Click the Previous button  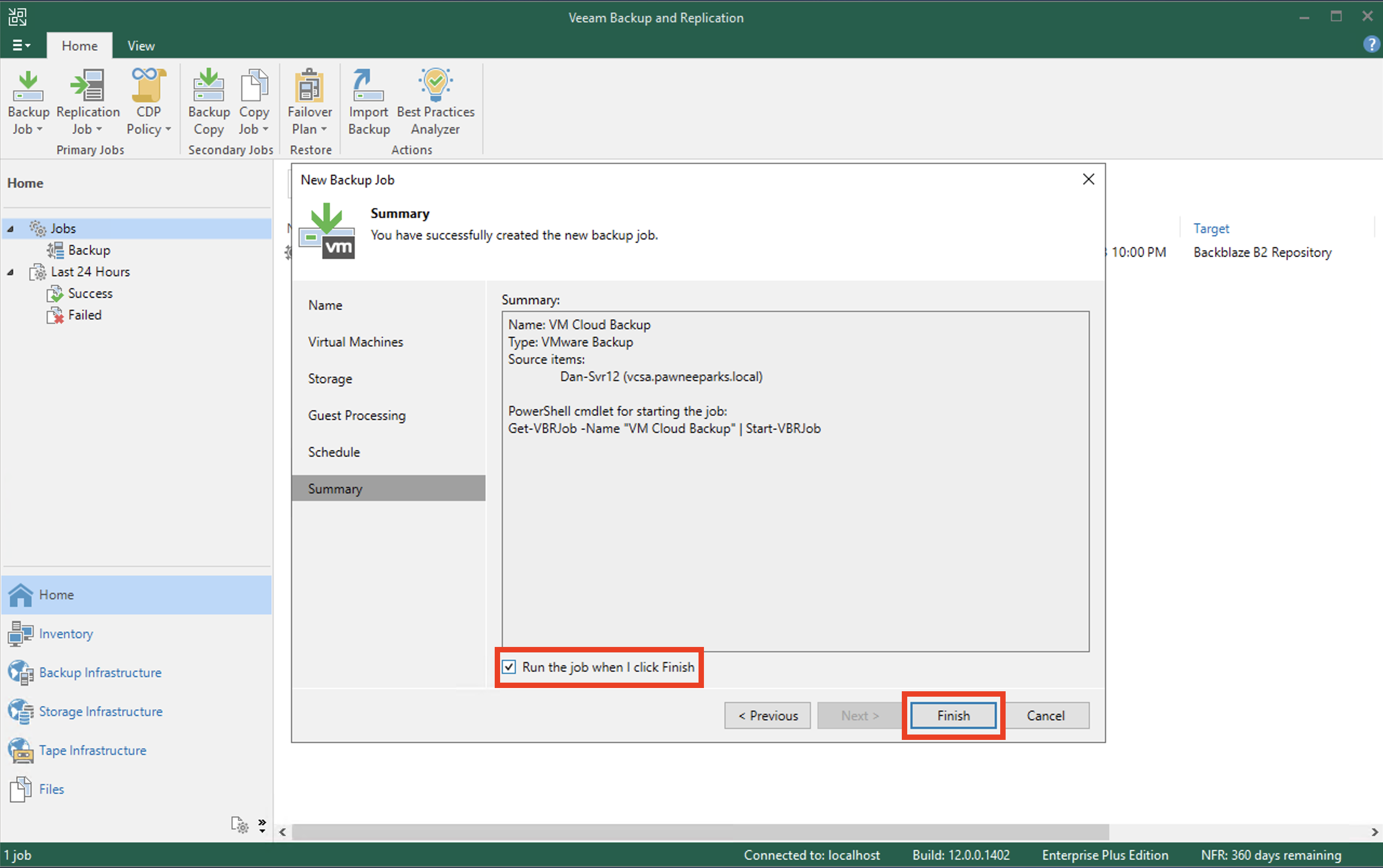(x=768, y=715)
